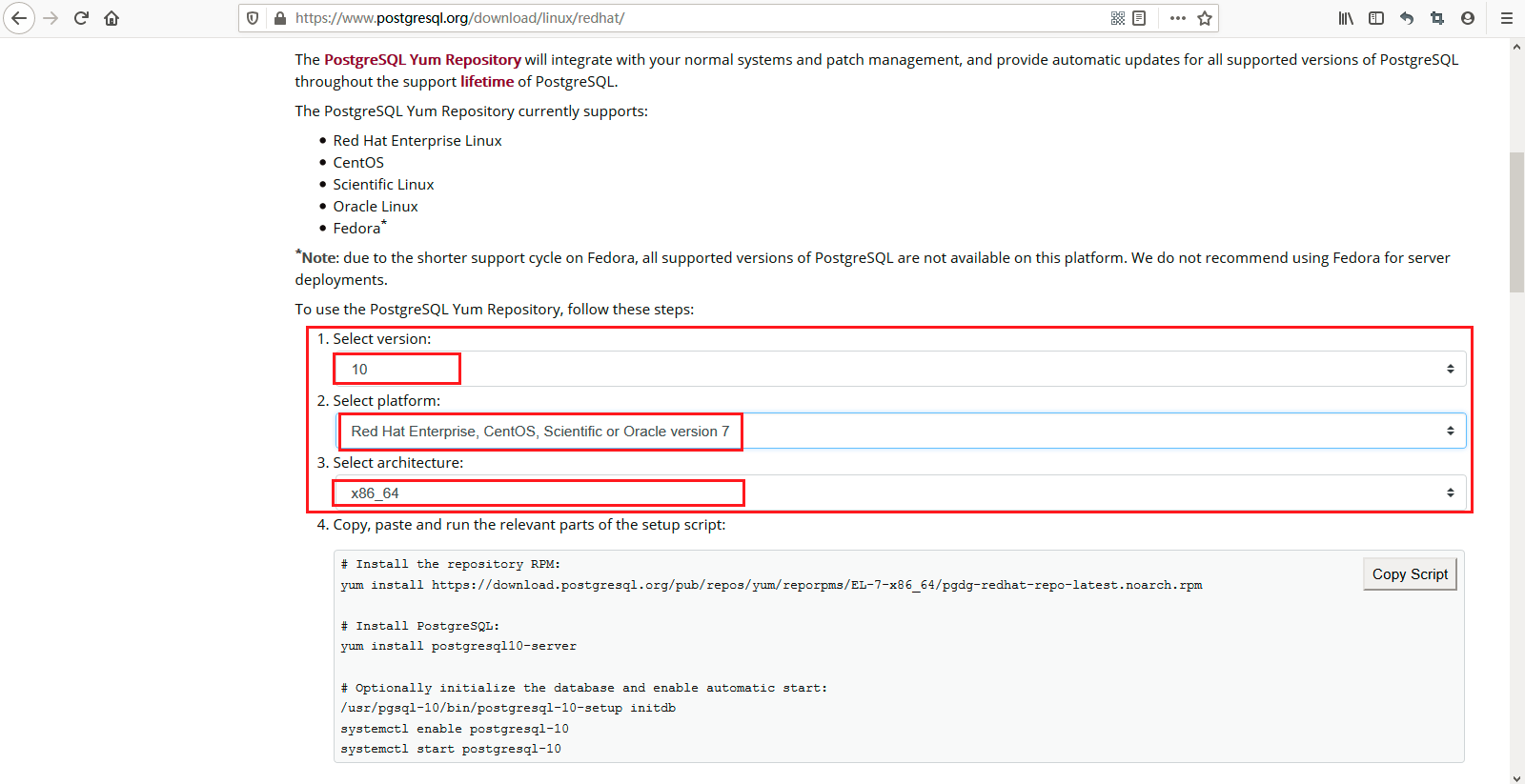
Task: Open QR code icon in address bar
Action: click(1118, 18)
